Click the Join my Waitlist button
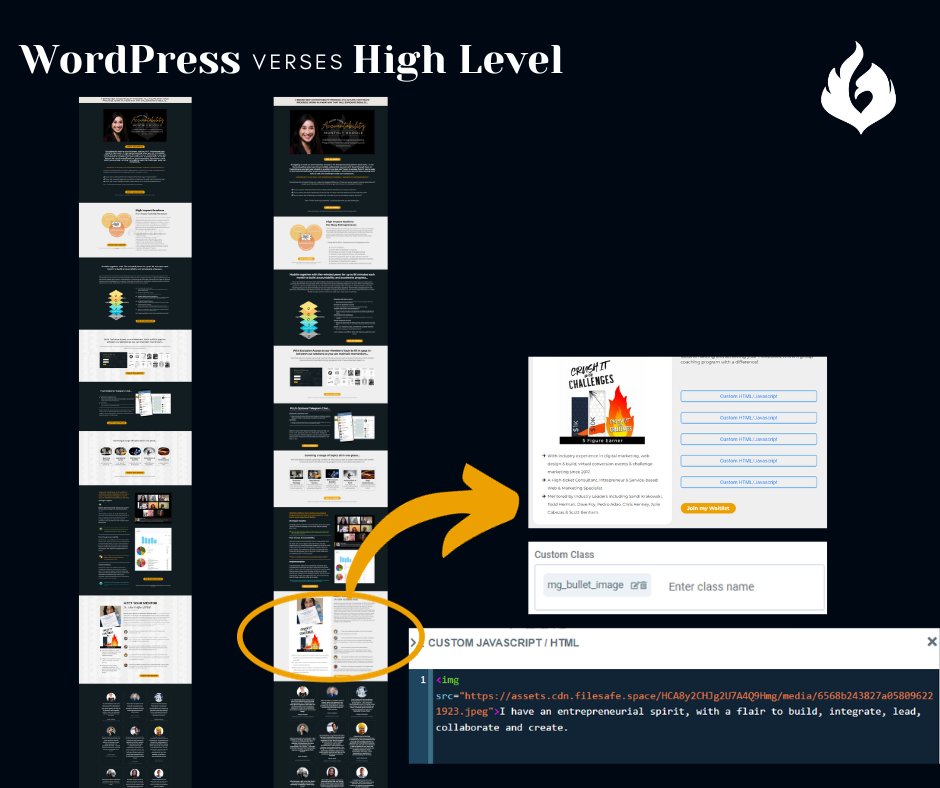Screen dimensions: 940x788 (707, 508)
